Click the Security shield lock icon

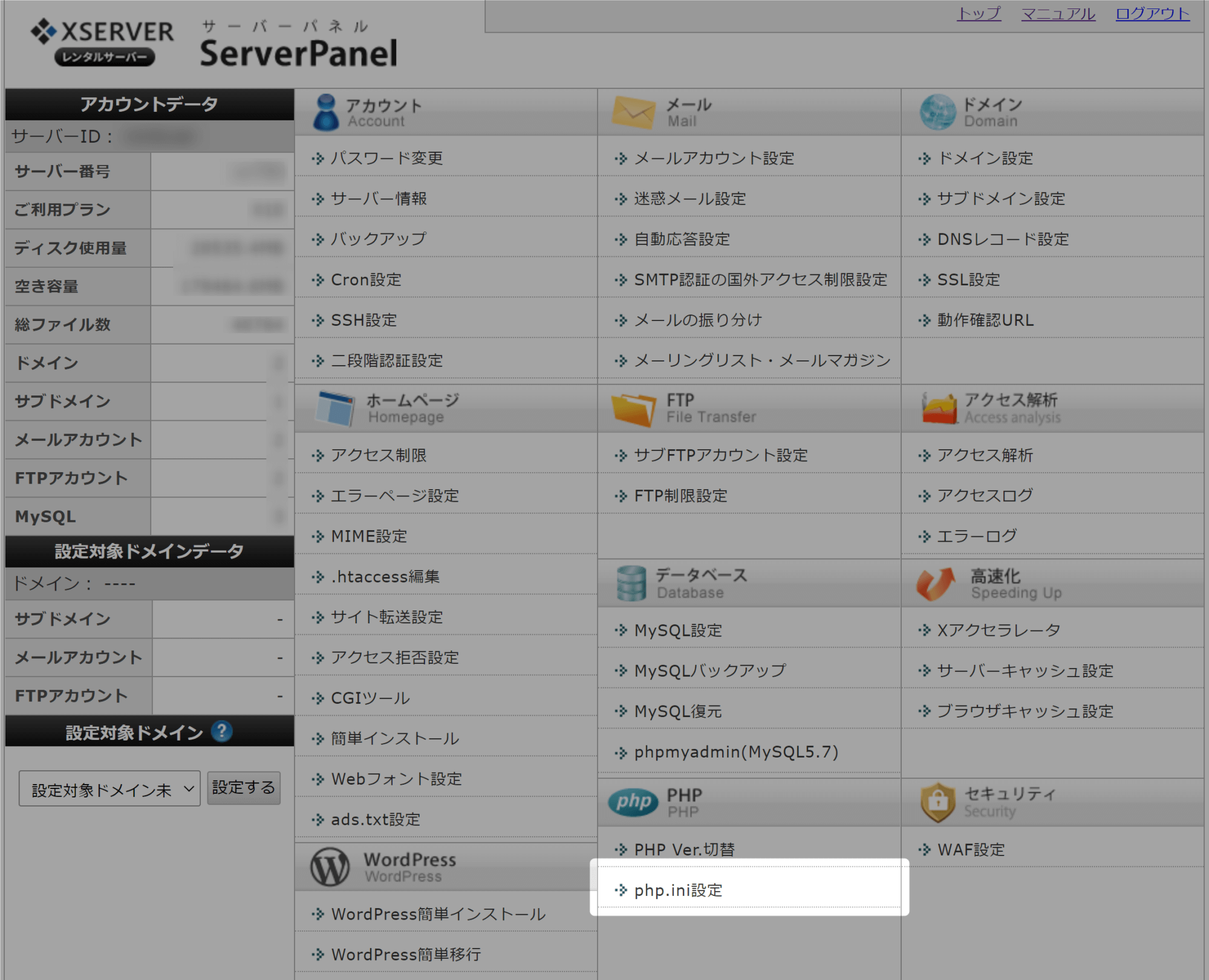pyautogui.click(x=937, y=802)
